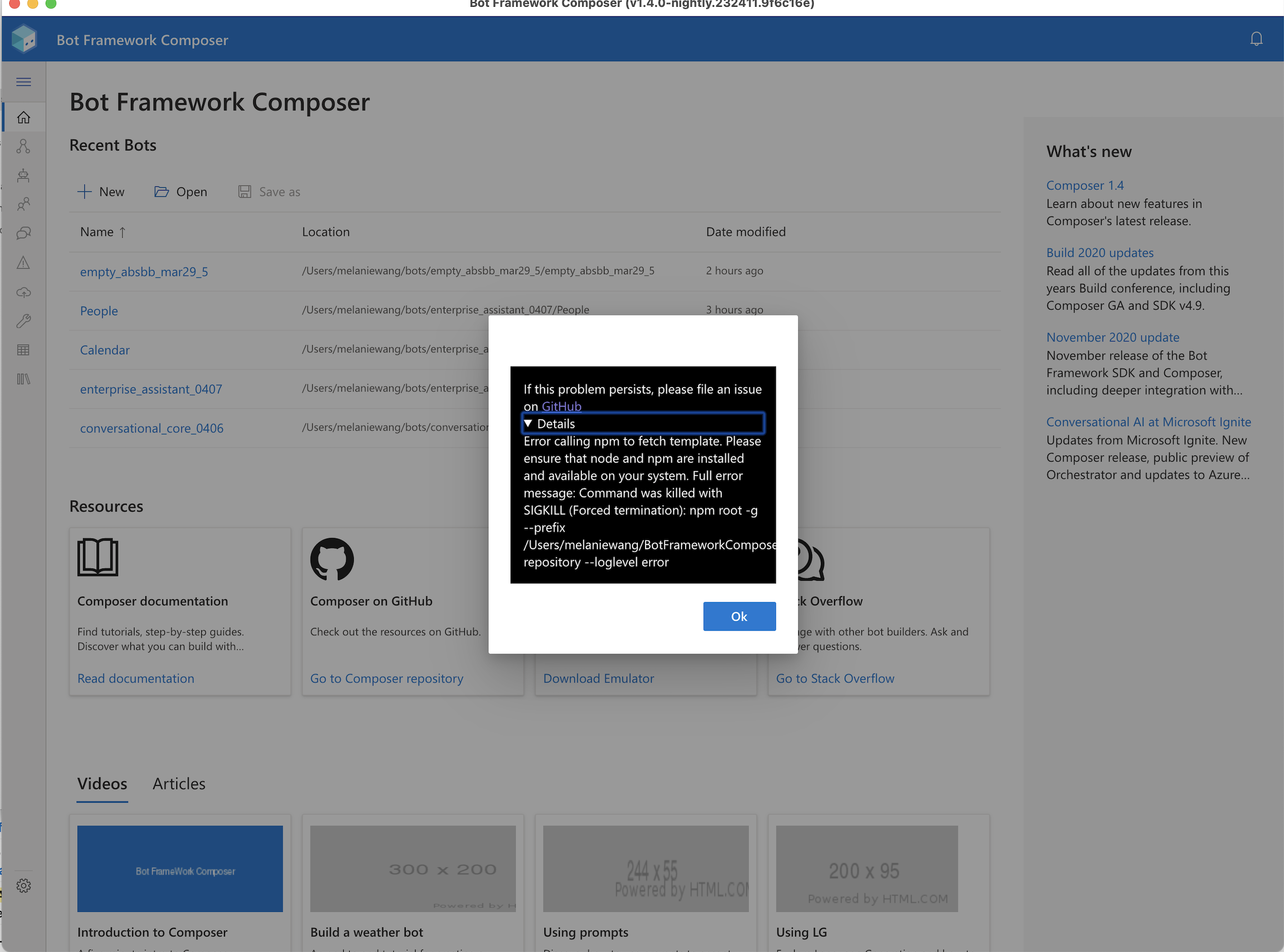1284x952 pixels.
Task: Play the Introduction to Composer video thumbnail
Action: pos(180,868)
